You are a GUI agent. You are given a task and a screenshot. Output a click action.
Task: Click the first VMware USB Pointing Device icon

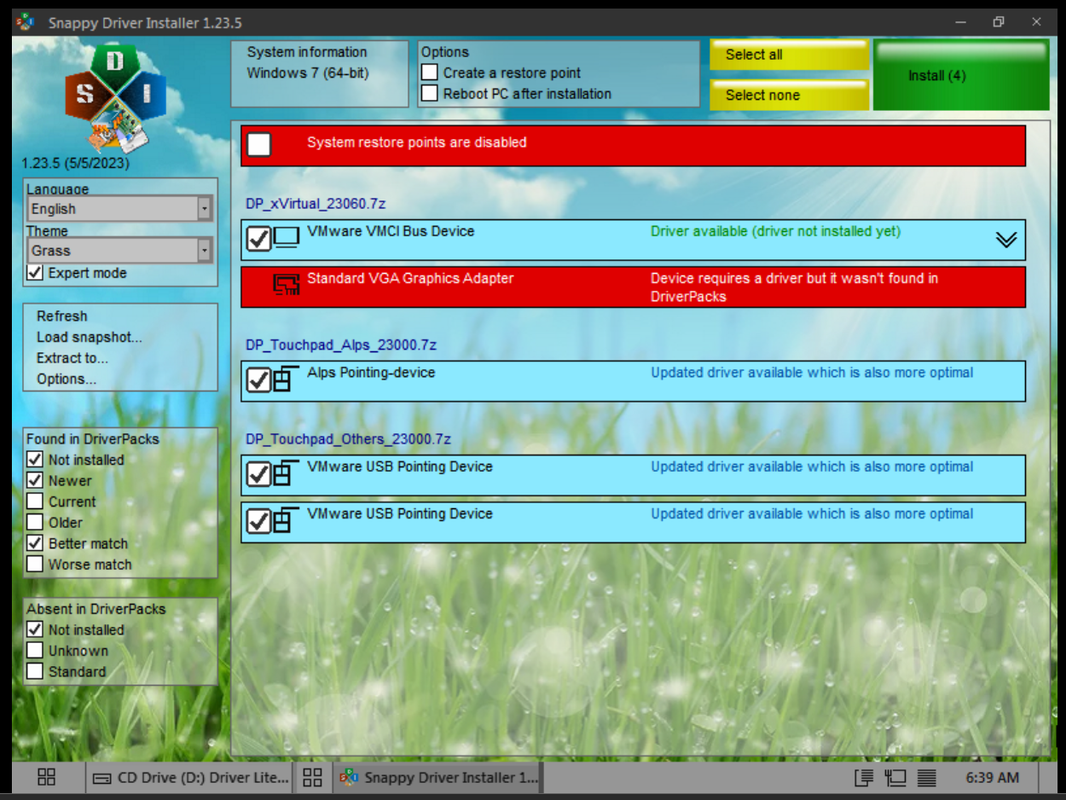(x=286, y=474)
